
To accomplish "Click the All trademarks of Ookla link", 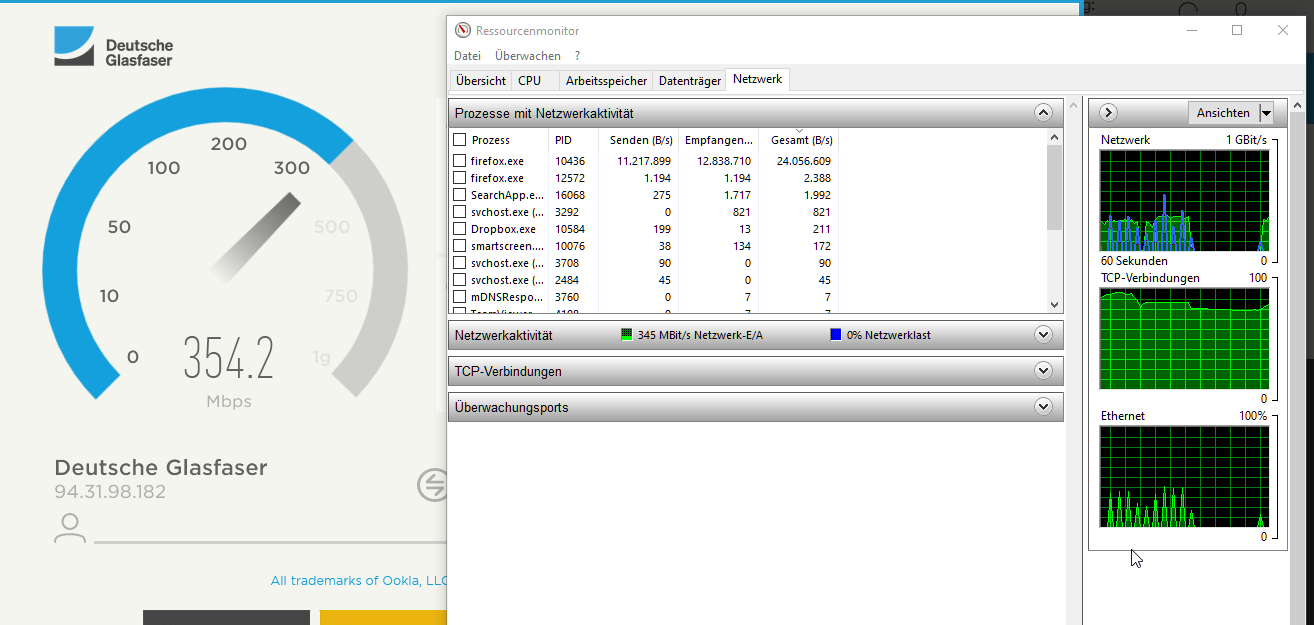I will tap(359, 580).
